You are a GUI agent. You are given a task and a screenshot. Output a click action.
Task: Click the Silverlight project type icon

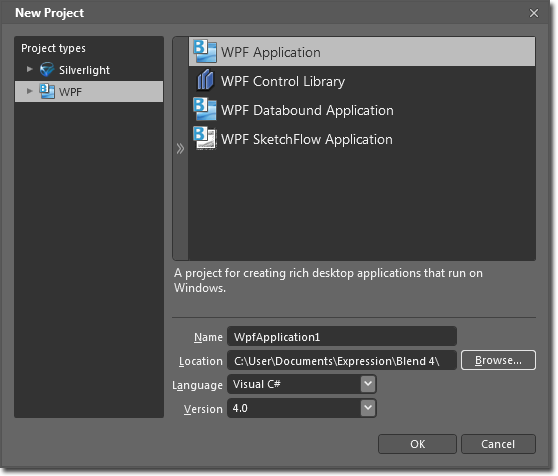[x=47, y=70]
